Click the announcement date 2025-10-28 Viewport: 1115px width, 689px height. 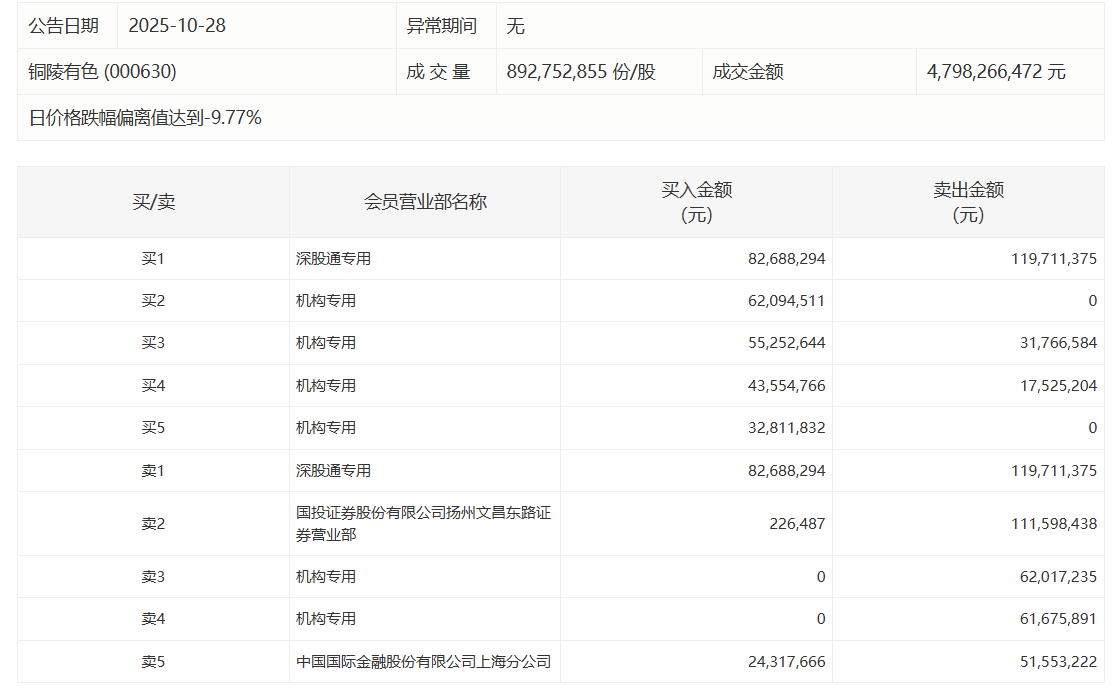tap(177, 26)
